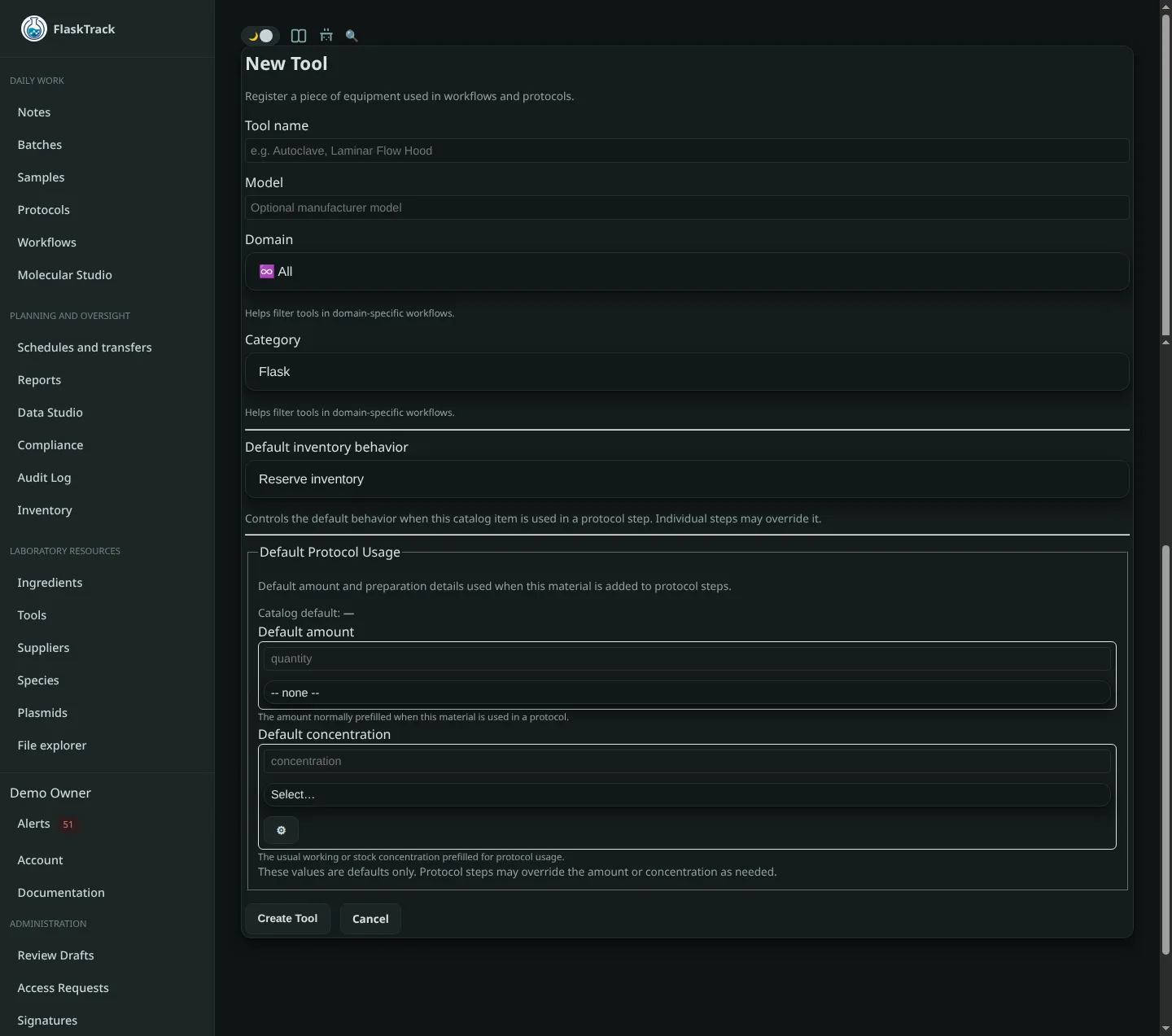Open Molecular Studio
The width and height of the screenshot is (1172, 1036).
pos(65,275)
